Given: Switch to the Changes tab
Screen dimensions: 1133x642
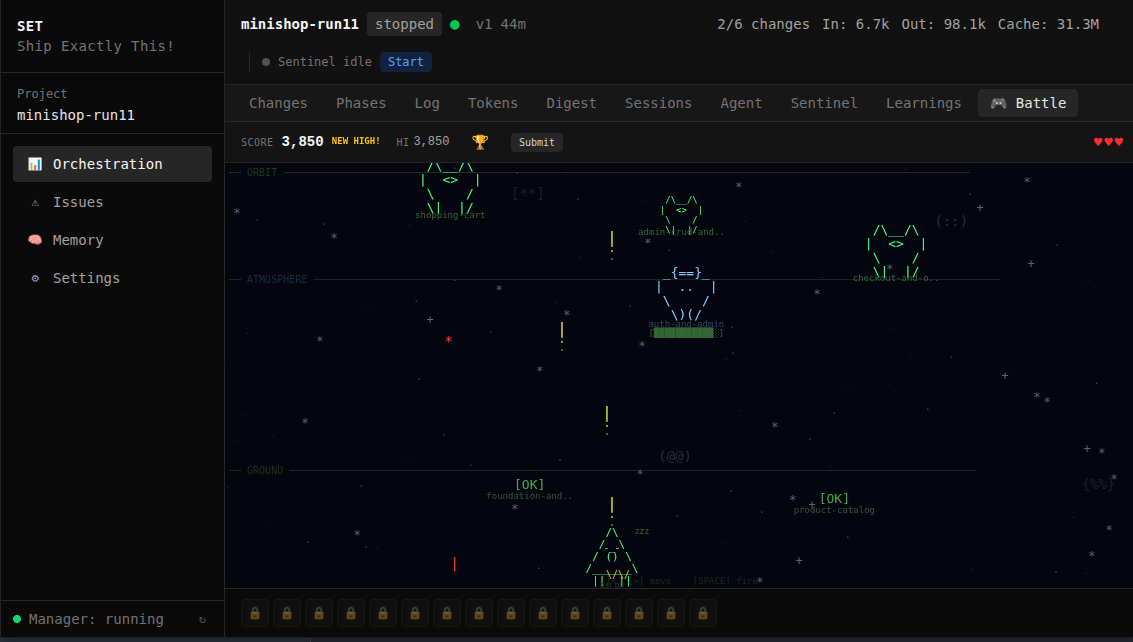Looking at the screenshot, I should 278,103.
